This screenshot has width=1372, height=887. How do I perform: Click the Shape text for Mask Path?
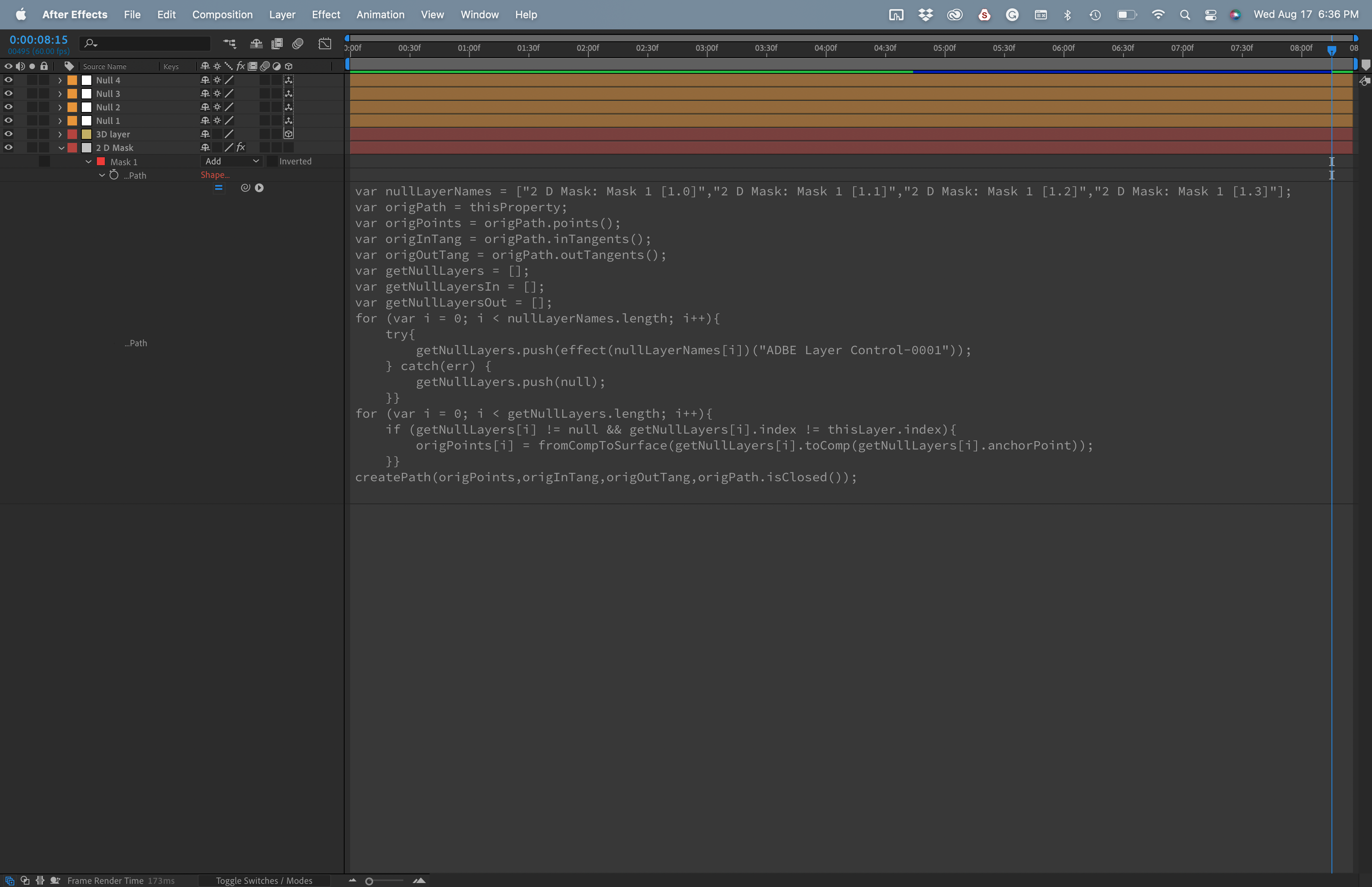click(x=215, y=175)
